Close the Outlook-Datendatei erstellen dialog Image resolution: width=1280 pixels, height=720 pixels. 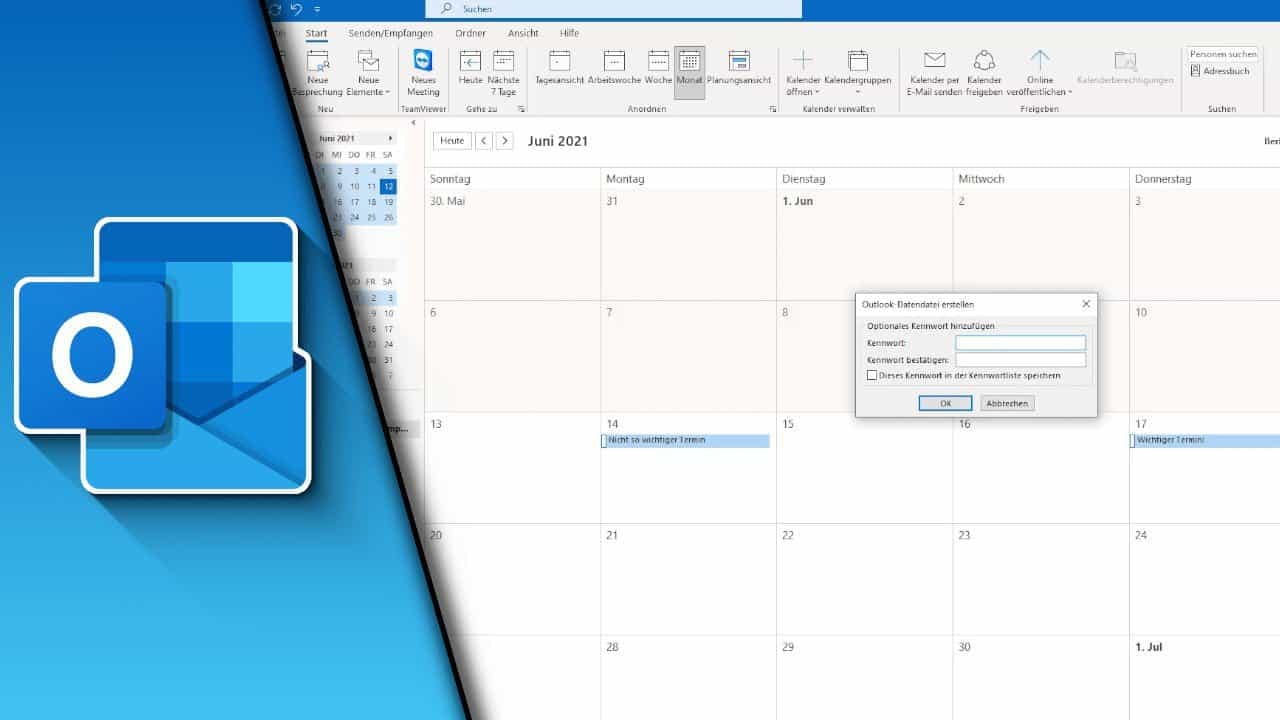point(1086,304)
